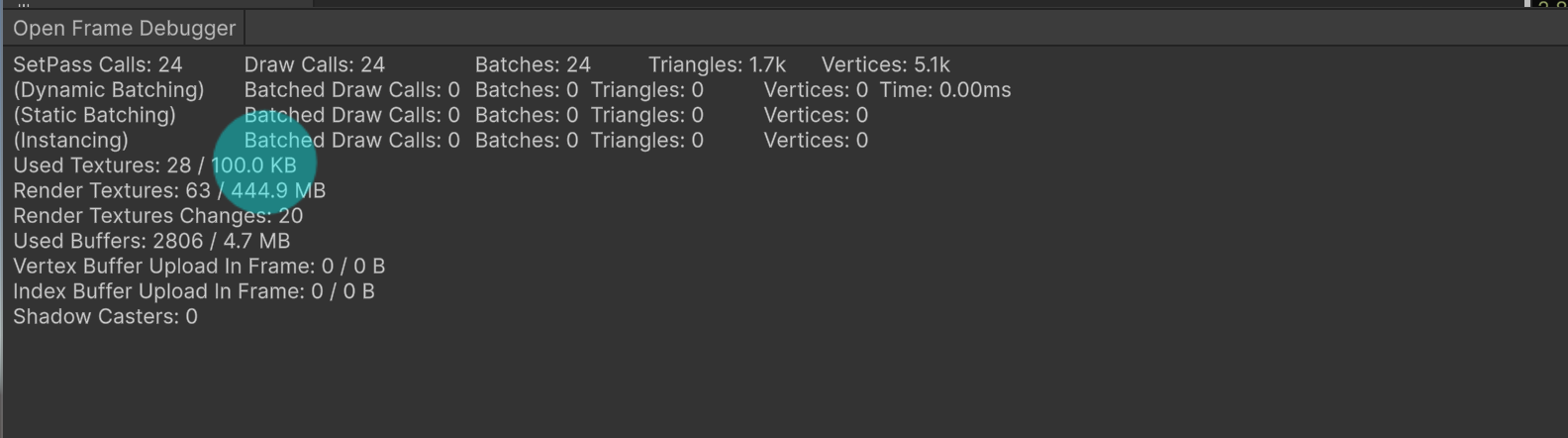Click Batched Draw Calls in Instancing row
This screenshot has height=438, width=1568.
(351, 141)
